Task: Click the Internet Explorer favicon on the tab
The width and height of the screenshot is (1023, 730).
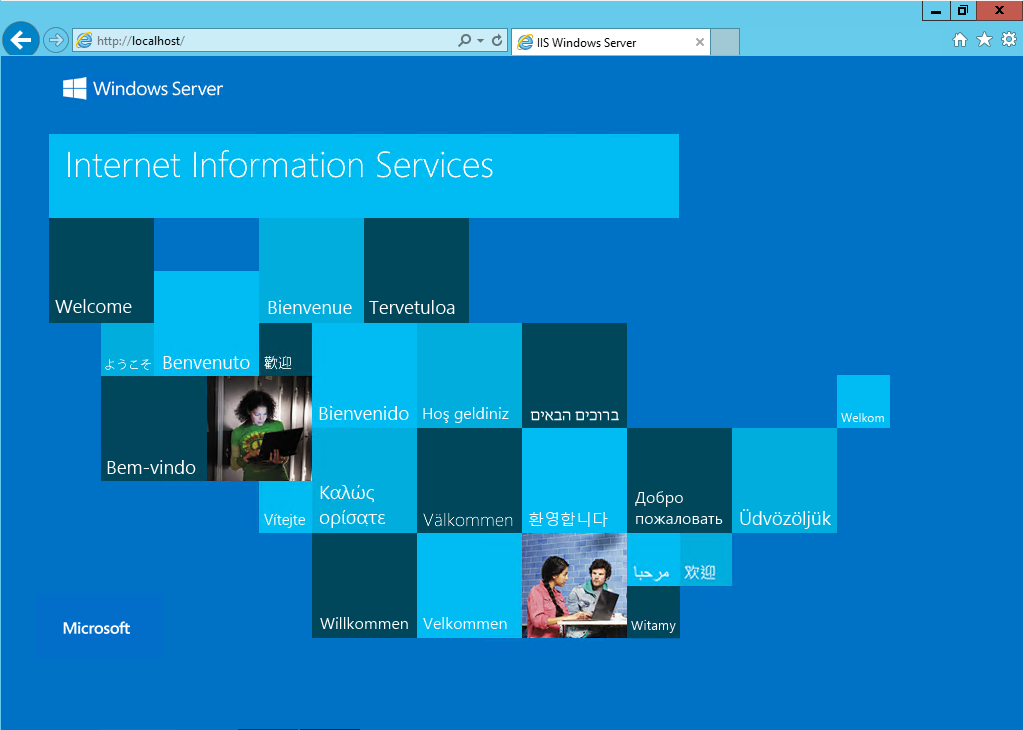Action: point(526,42)
